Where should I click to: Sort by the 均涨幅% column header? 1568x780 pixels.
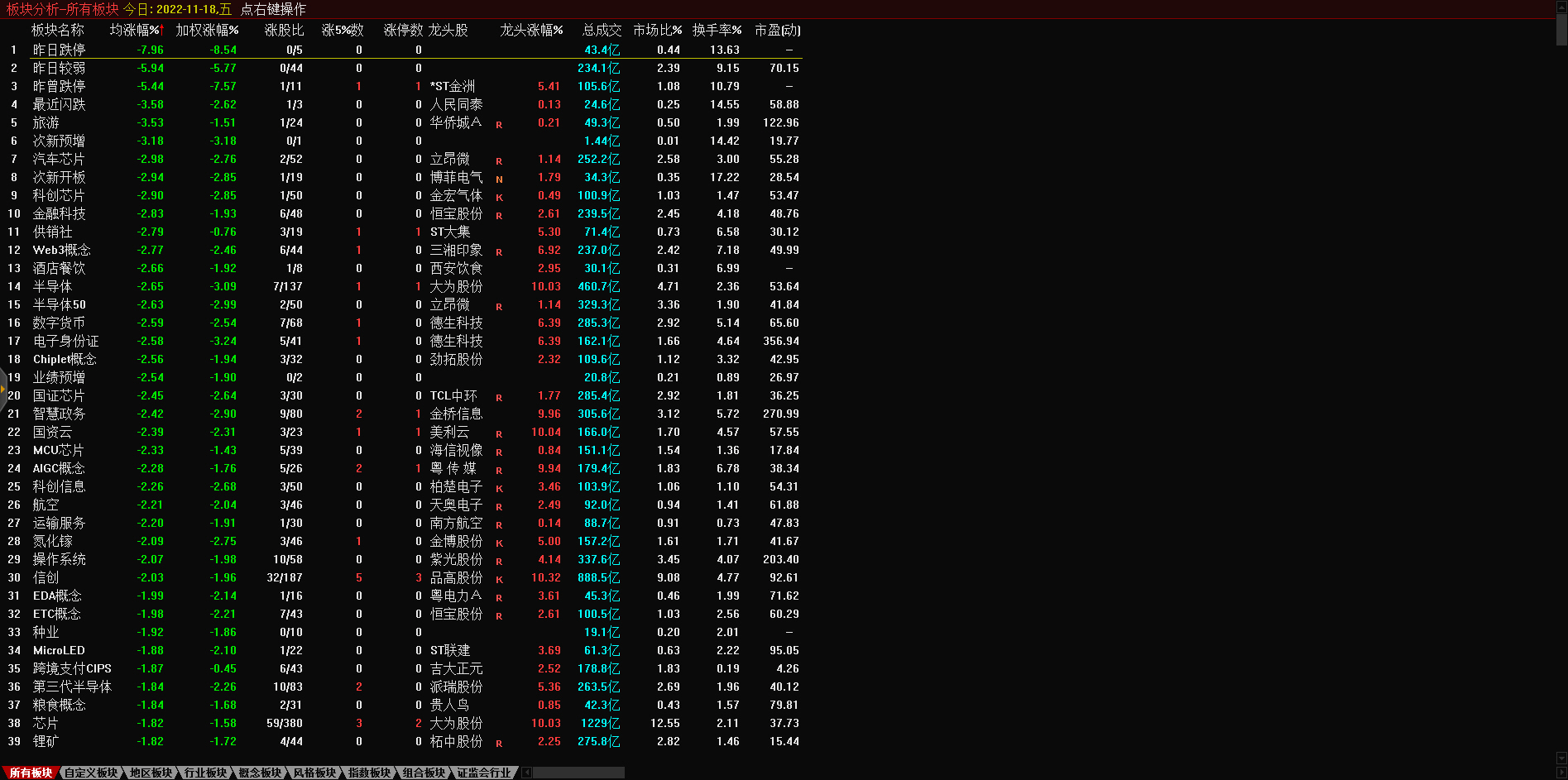point(136,30)
